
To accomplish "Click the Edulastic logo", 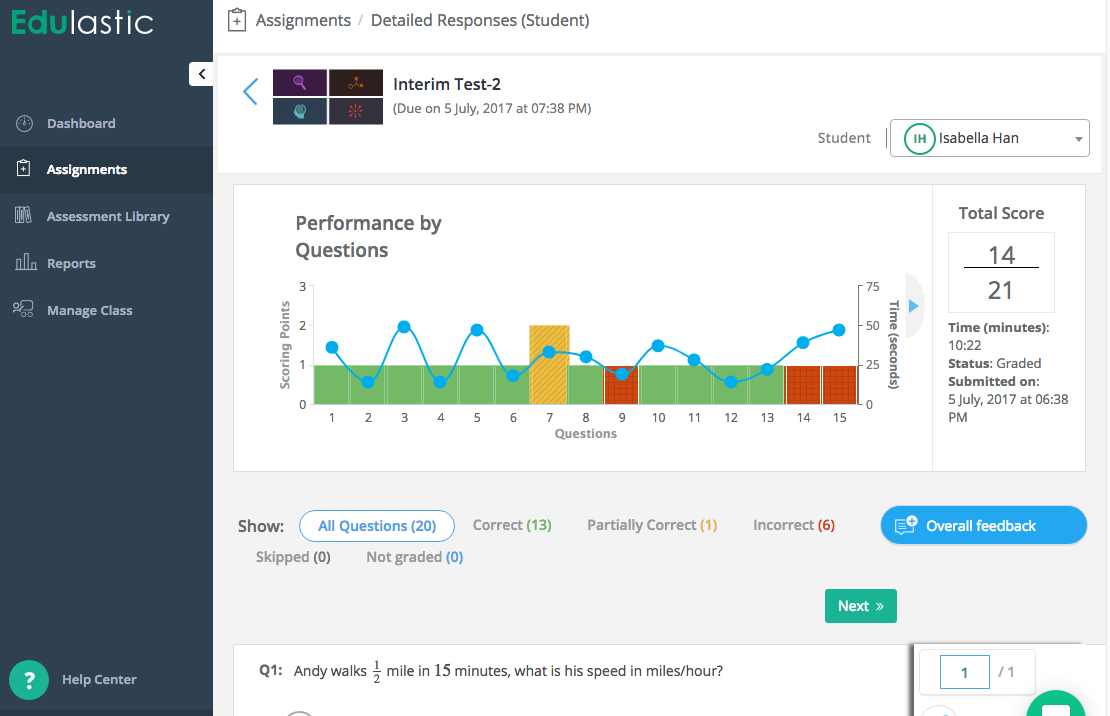I will pyautogui.click(x=82, y=22).
